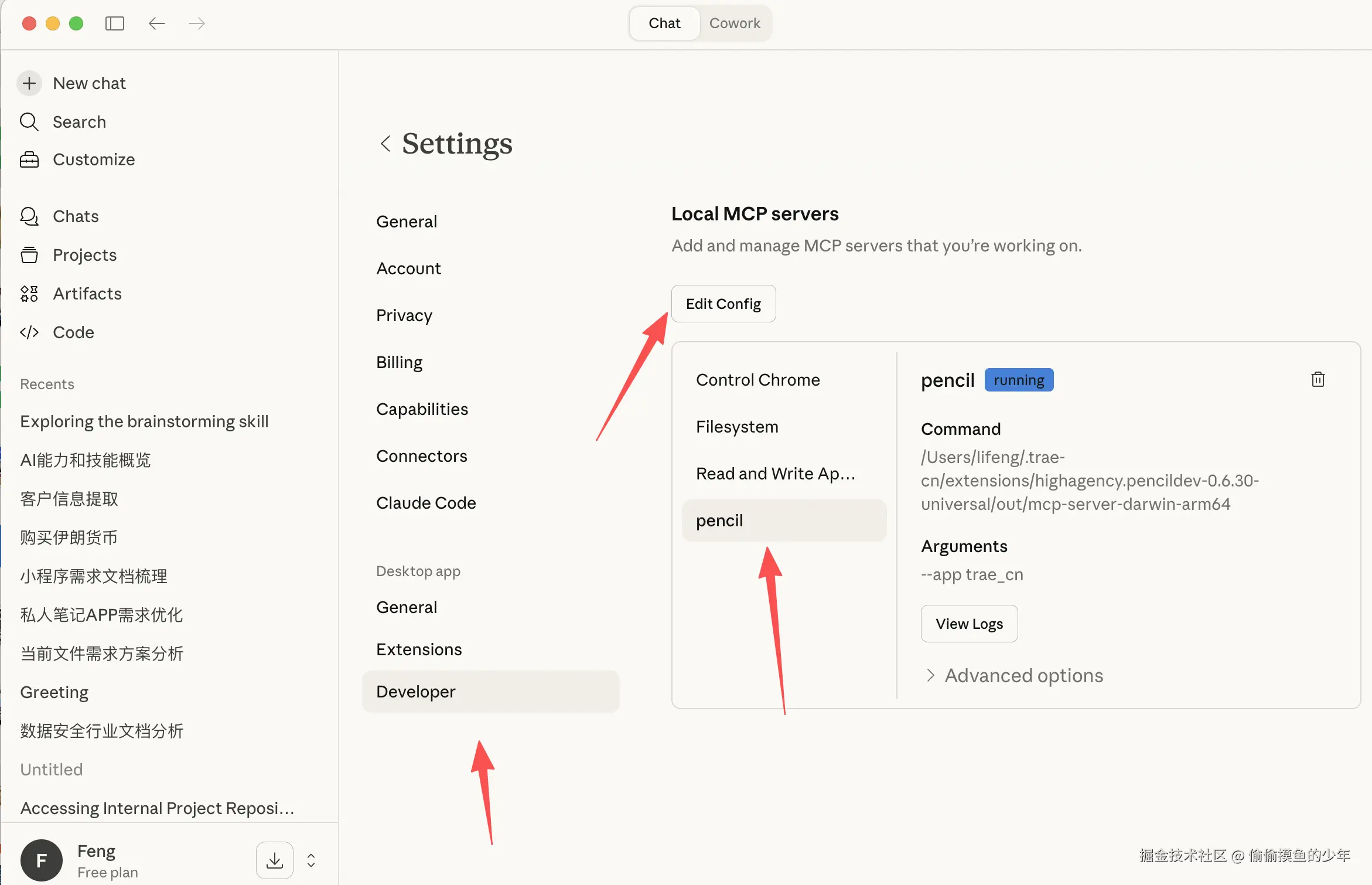Click the View Logs button
This screenshot has width=1372, height=885.
click(969, 624)
